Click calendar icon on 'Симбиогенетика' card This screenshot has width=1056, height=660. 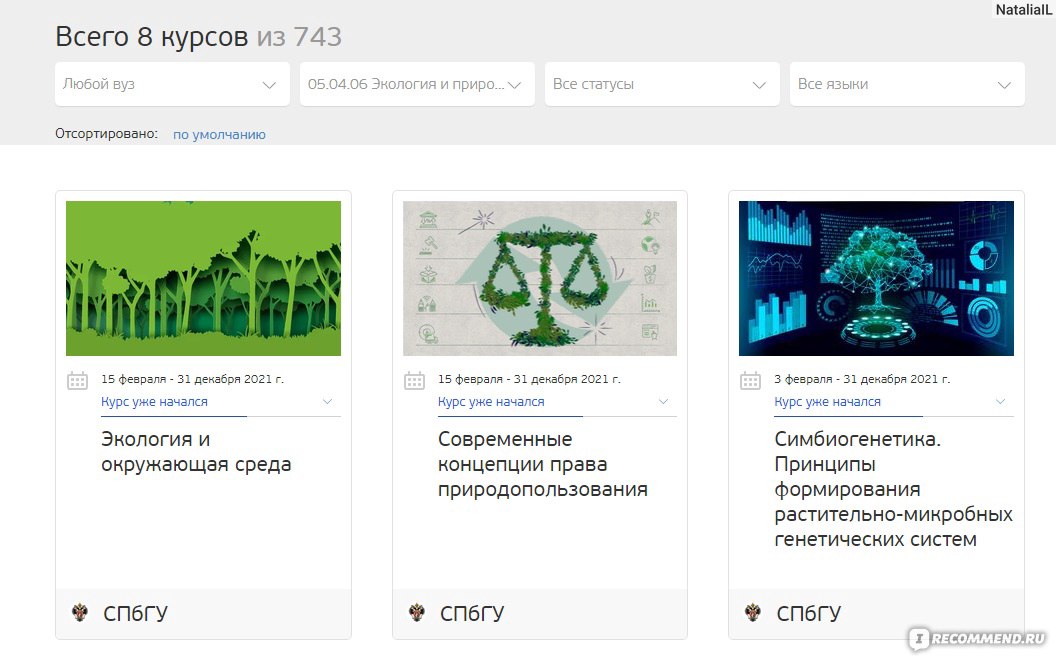(x=750, y=381)
